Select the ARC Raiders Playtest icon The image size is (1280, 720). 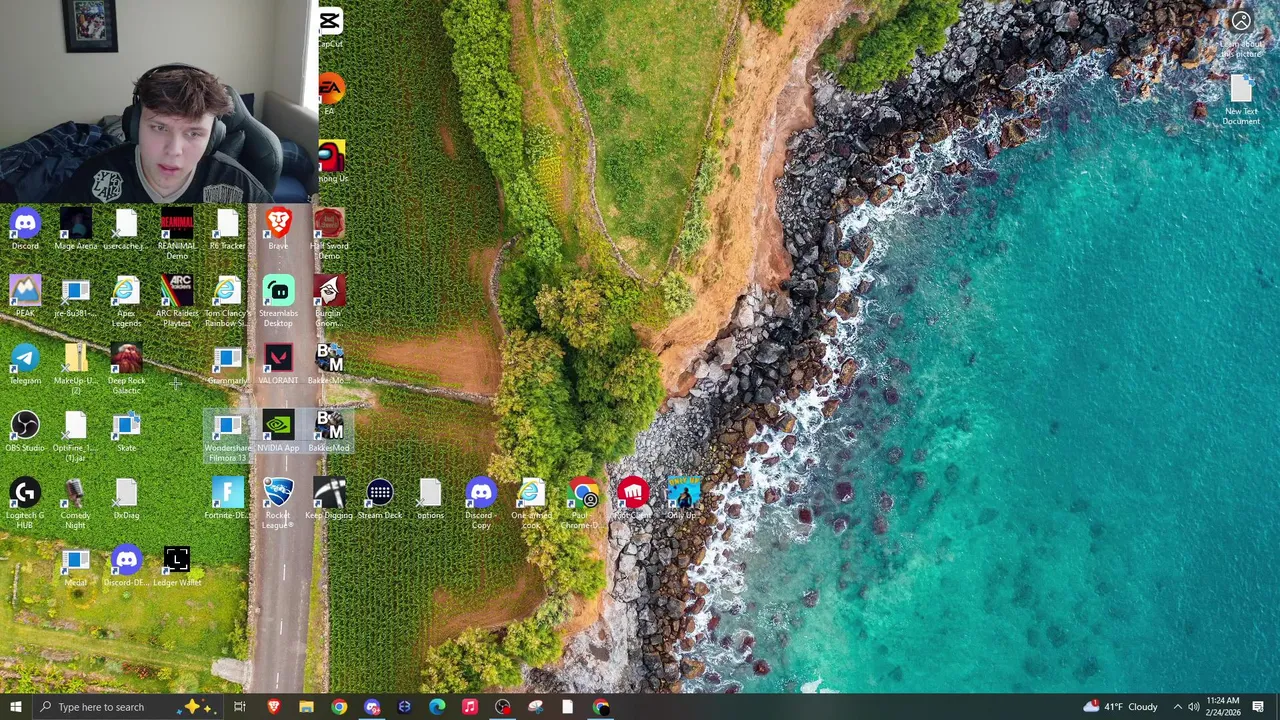coord(177,302)
